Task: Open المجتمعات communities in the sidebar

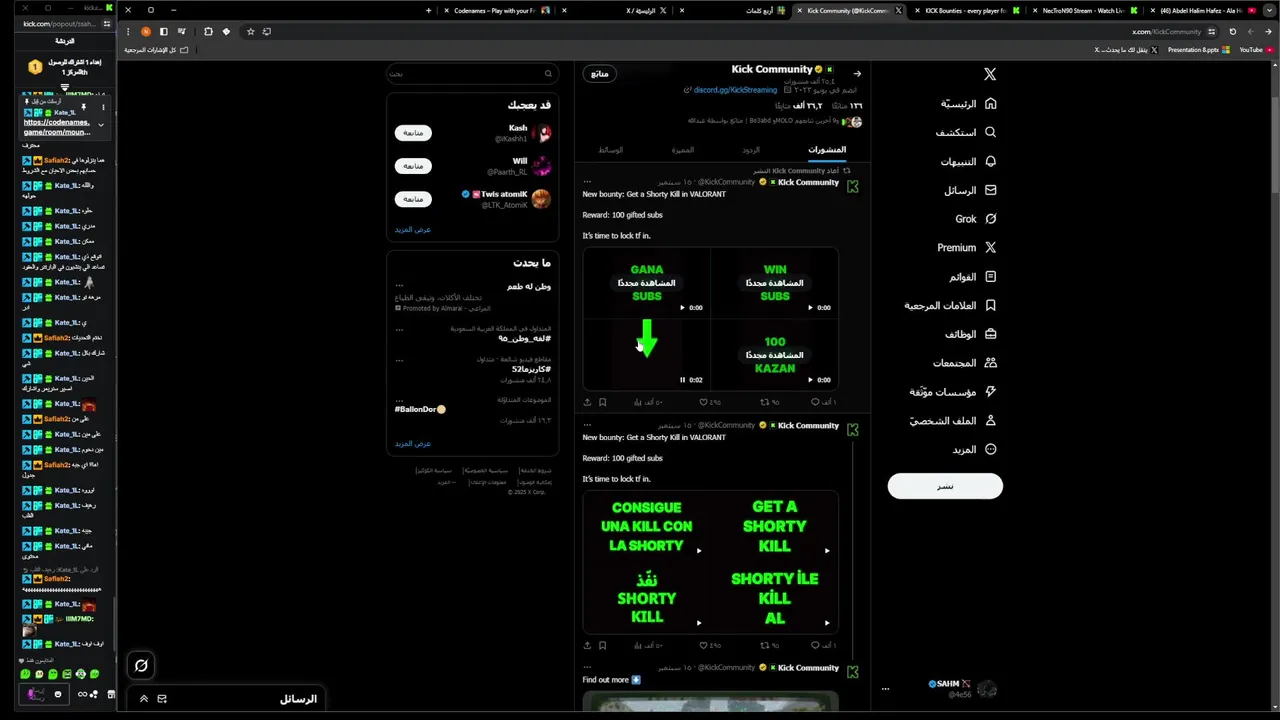Action: [965, 363]
